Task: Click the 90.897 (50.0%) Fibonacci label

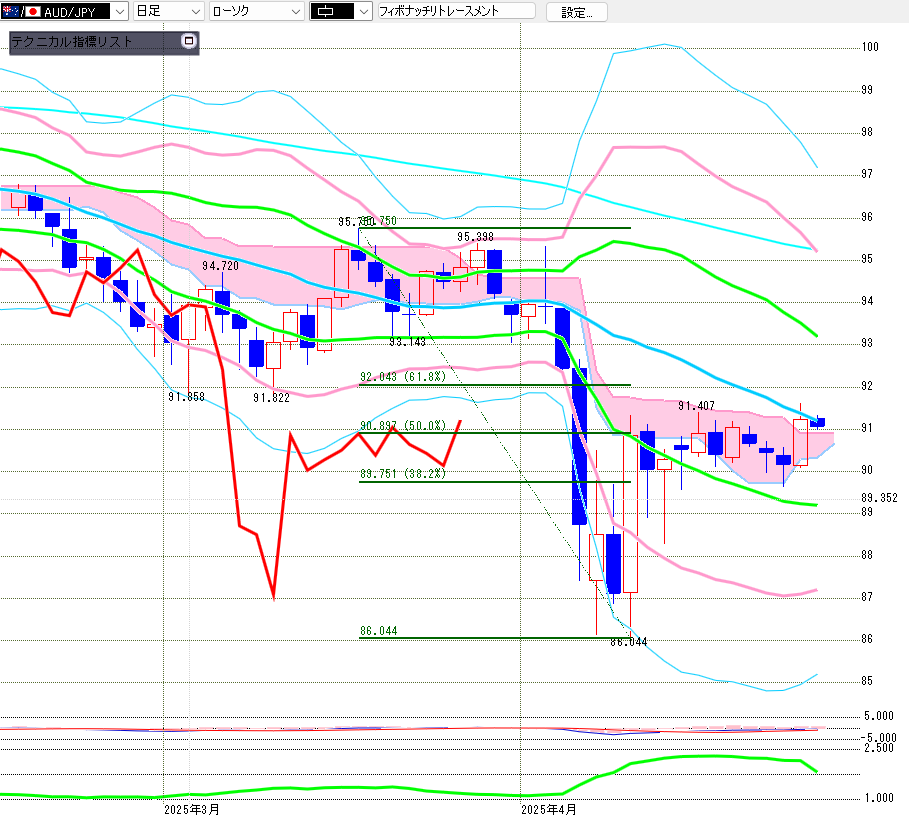Action: [403, 425]
